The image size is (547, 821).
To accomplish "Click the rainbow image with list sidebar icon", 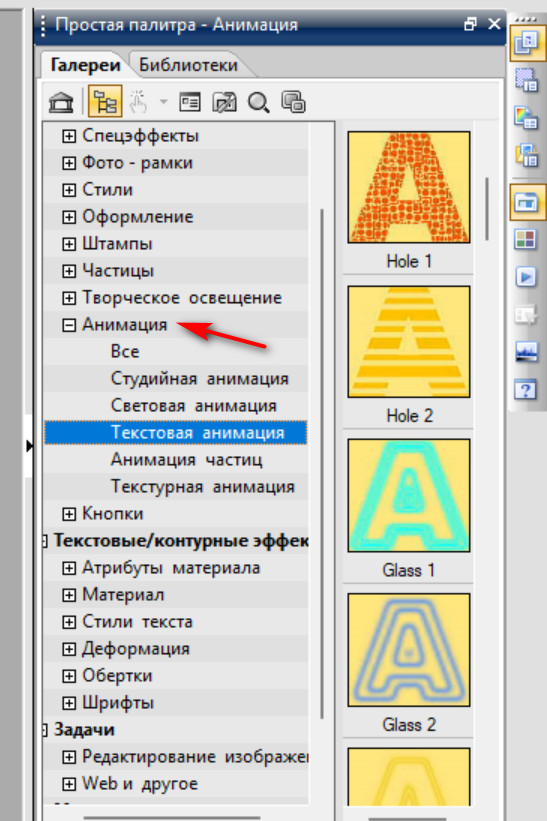I will pos(527,117).
